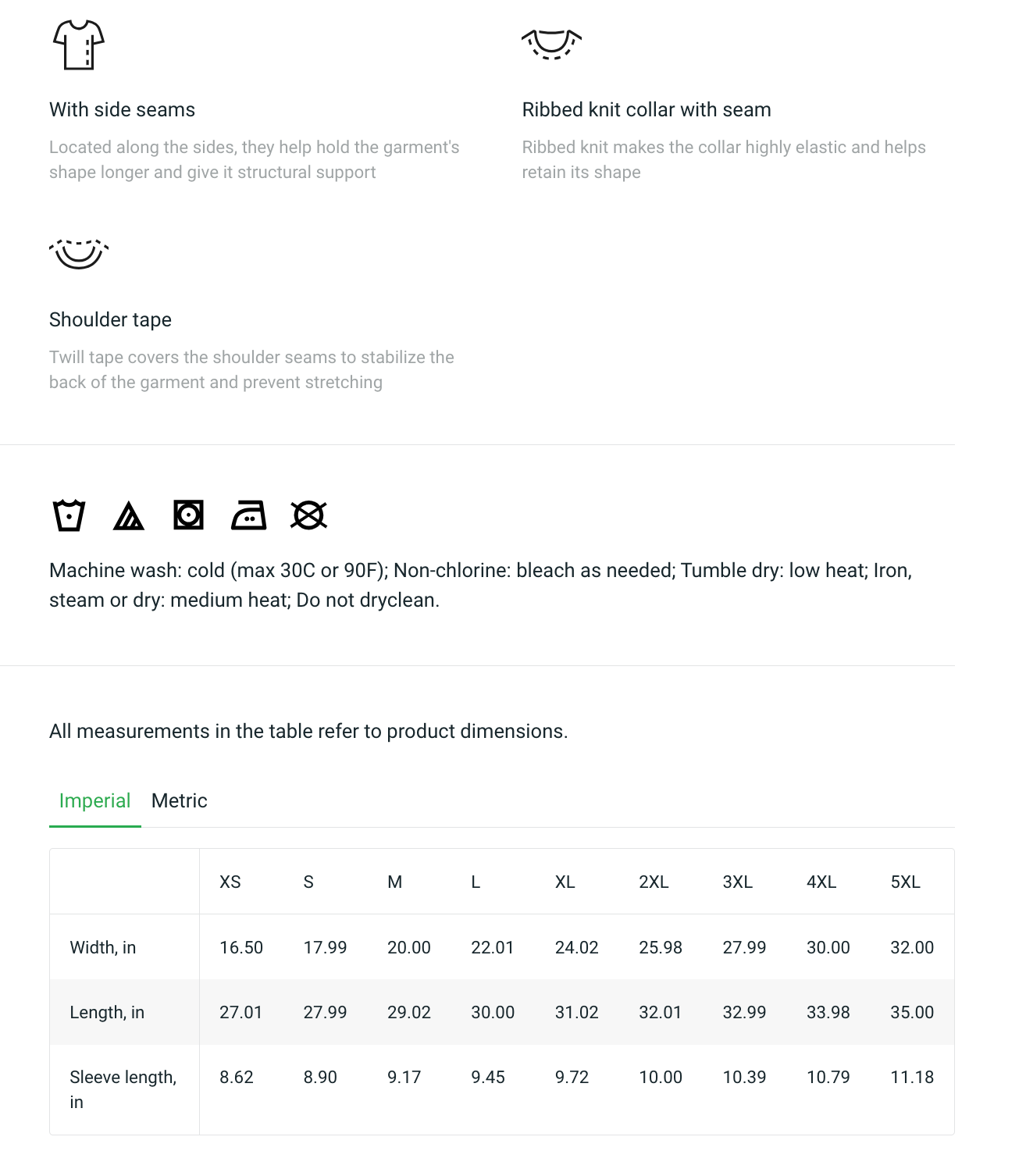Click the 5XL size column header

point(905,882)
